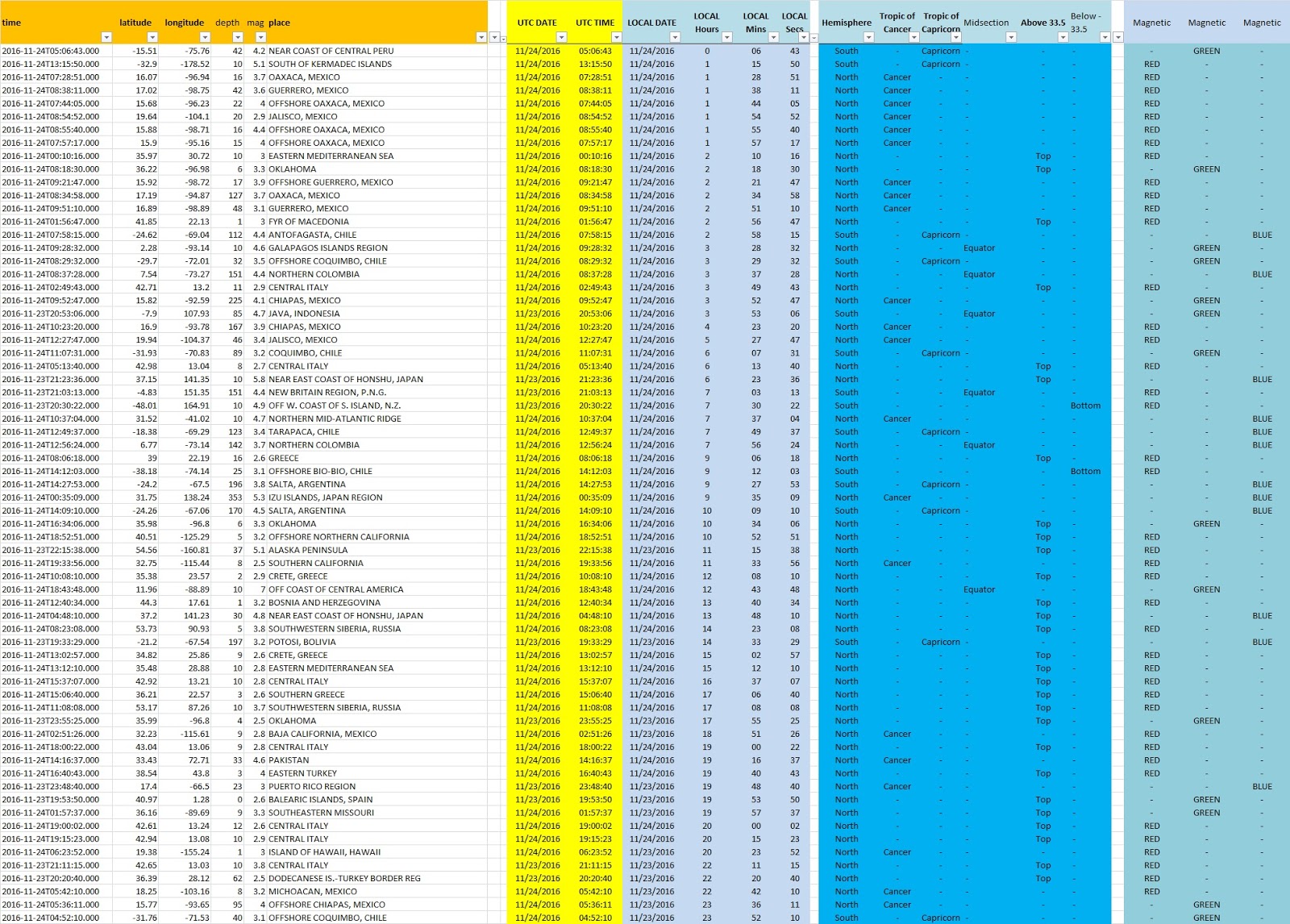Open the LOCAL Secs filter dropdown
The image size is (1290, 924).
[x=804, y=37]
